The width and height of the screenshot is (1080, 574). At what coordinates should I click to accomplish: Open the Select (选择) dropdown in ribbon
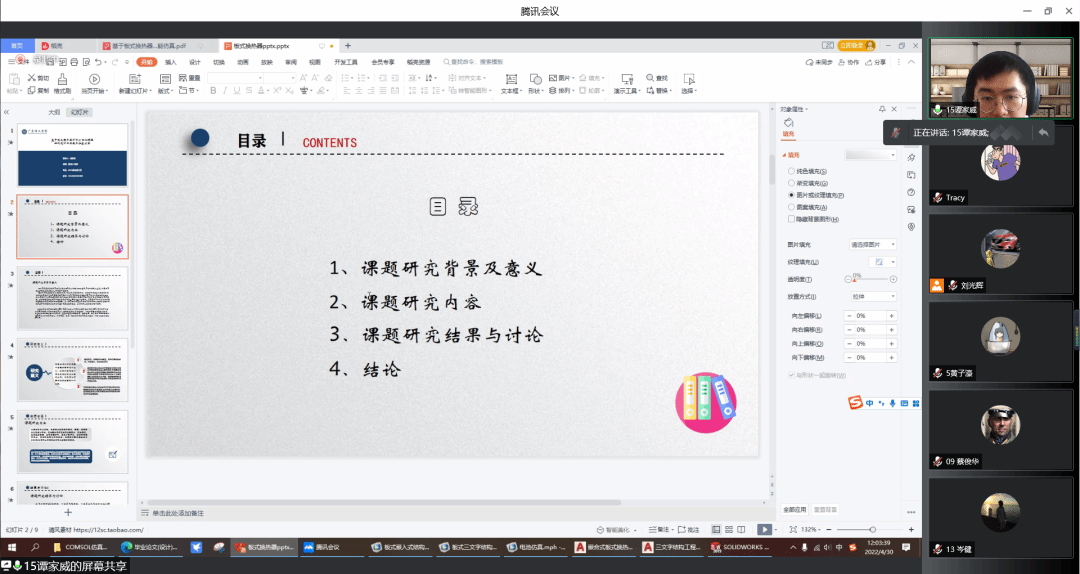point(688,80)
